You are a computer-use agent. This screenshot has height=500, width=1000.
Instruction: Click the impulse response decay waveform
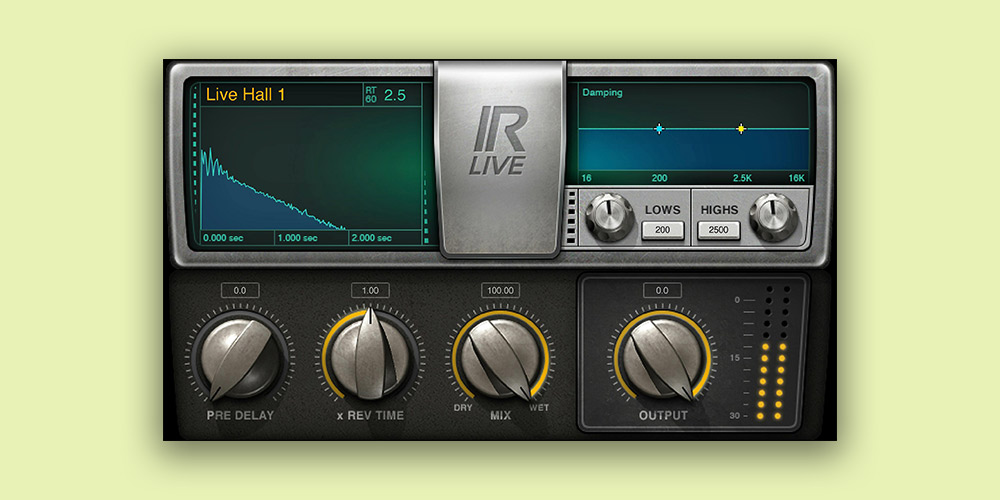[x=274, y=189]
